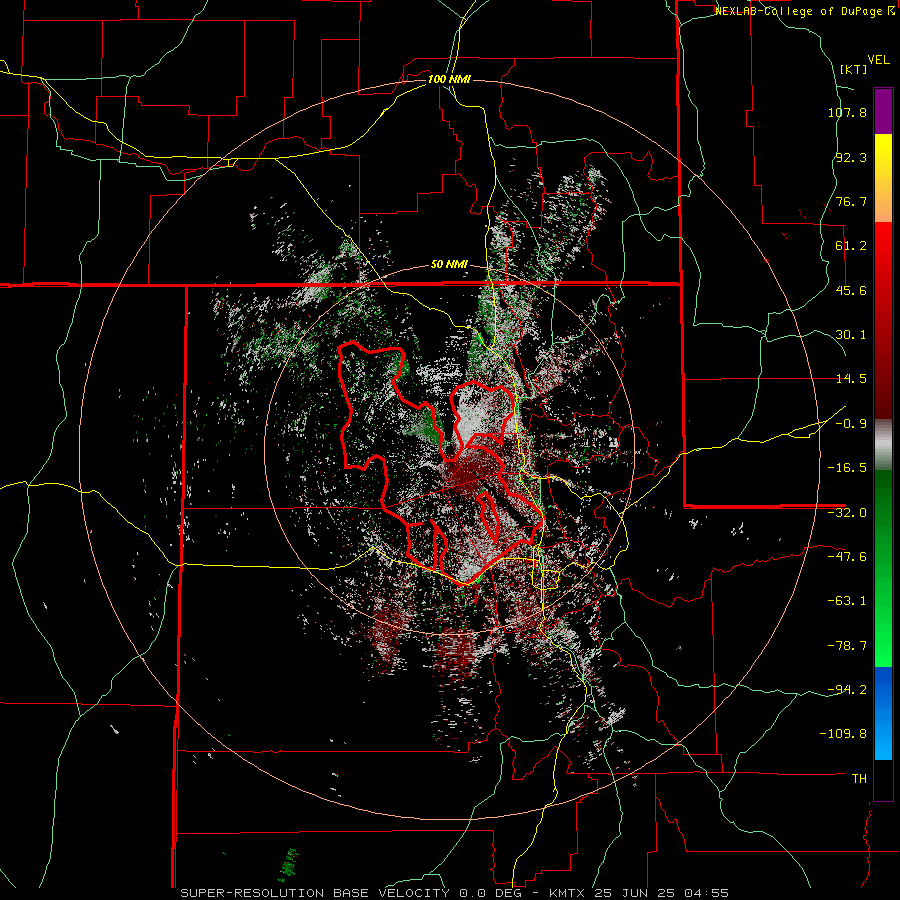
Task: Click the -94.2 scale value
Action: [x=847, y=690]
